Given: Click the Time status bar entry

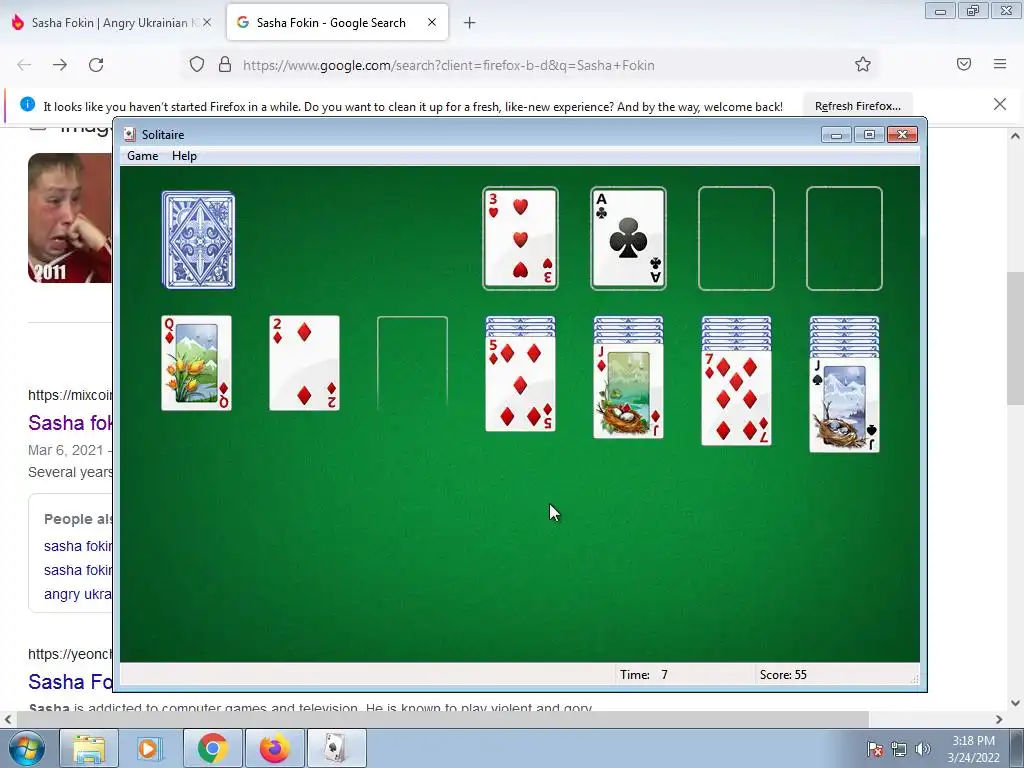Looking at the screenshot, I should coord(644,675).
